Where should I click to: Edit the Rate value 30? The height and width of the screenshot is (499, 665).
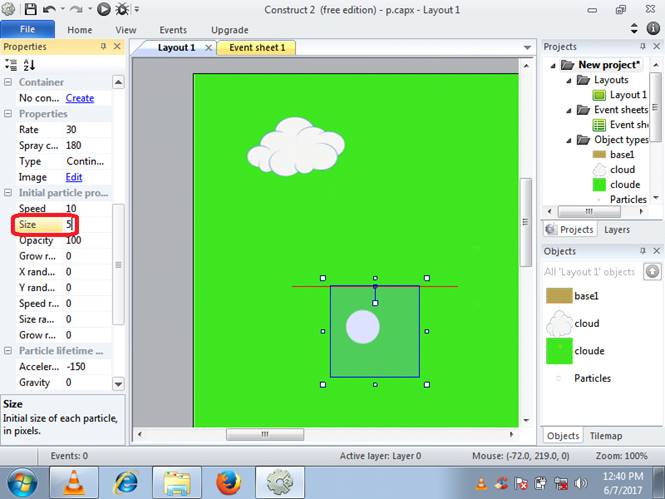point(88,129)
